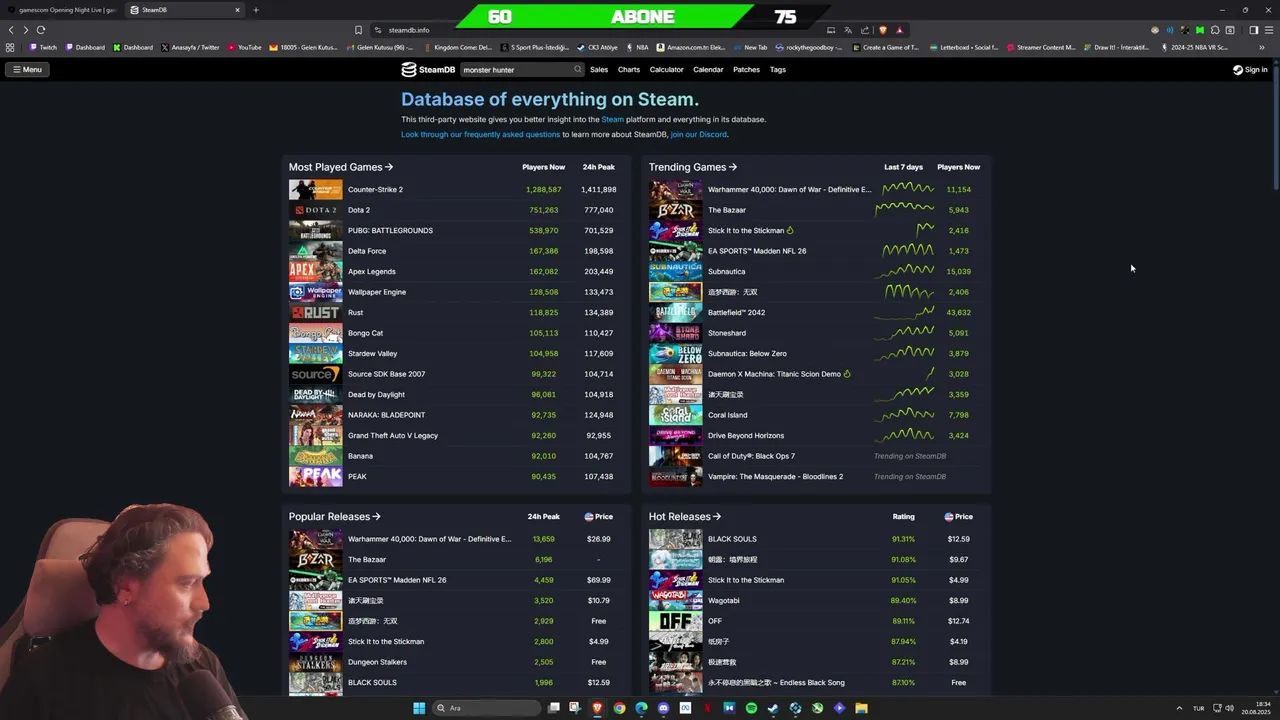Expand the Popular Releases section
The width and height of the screenshot is (1280, 720).
click(x=335, y=517)
